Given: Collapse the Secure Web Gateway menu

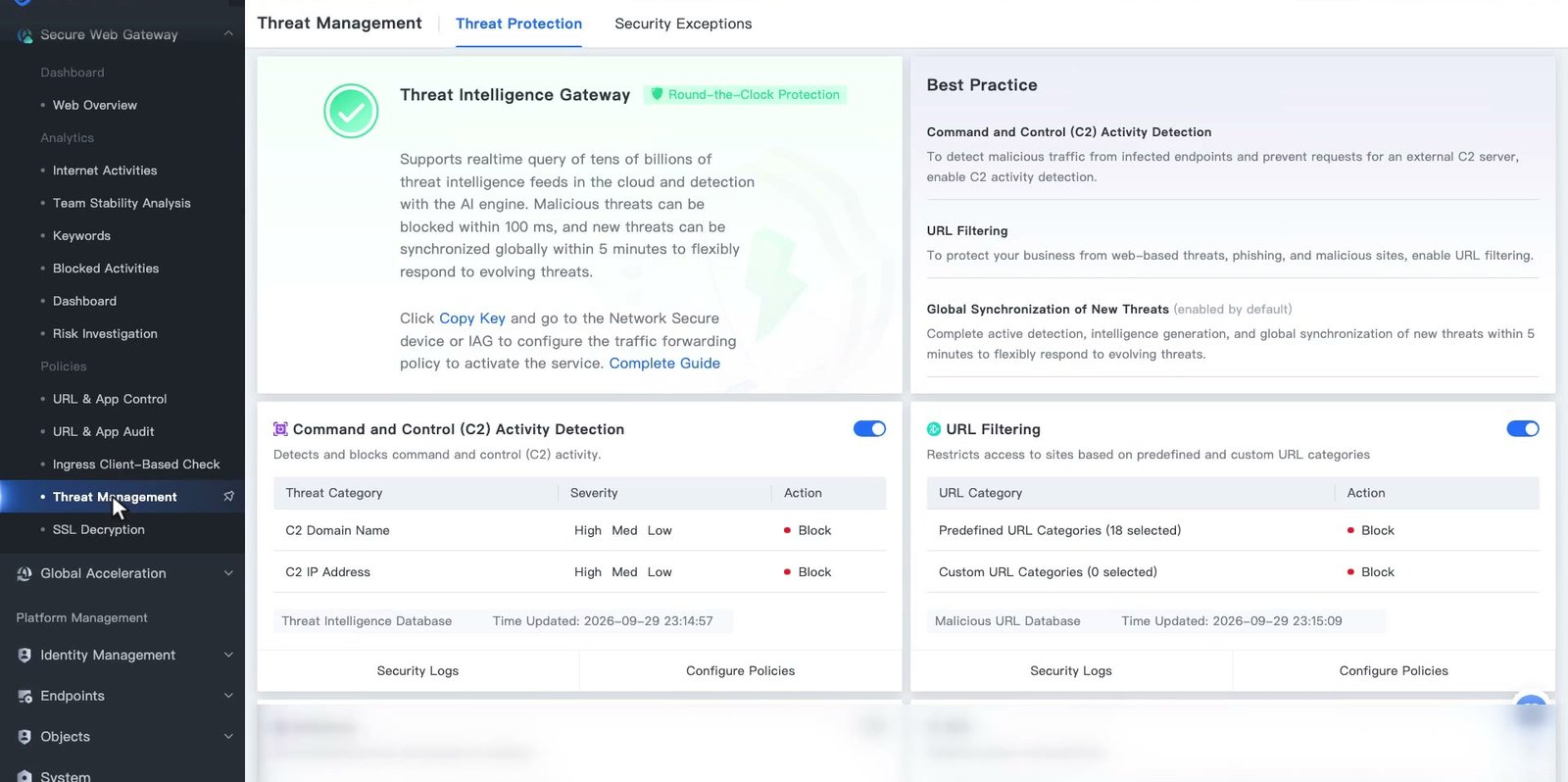Looking at the screenshot, I should (228, 34).
